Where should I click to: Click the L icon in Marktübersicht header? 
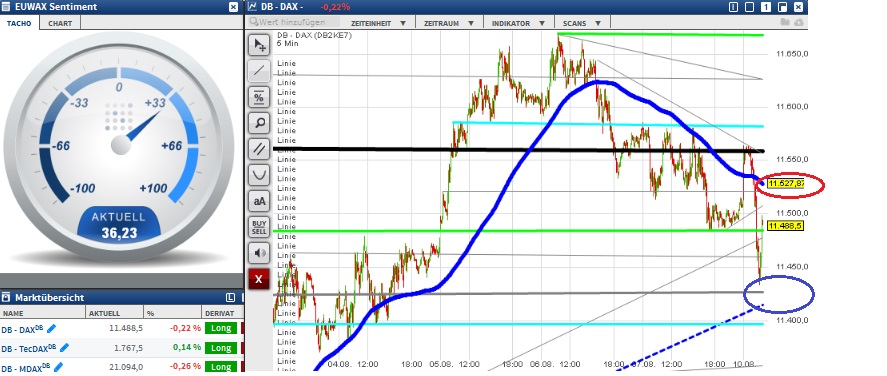230,297
